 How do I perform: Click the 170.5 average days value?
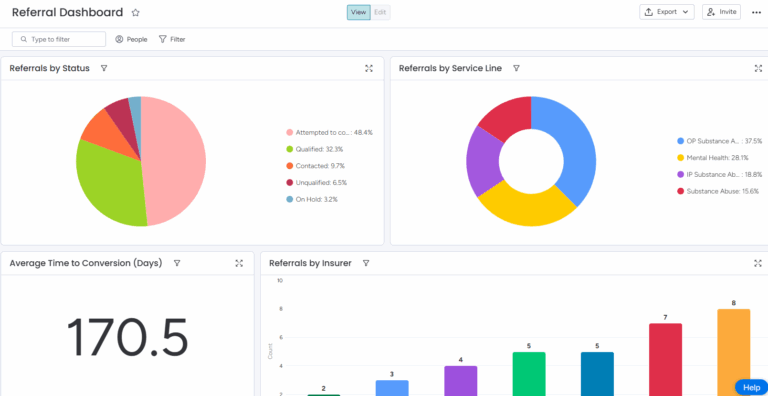coord(127,337)
